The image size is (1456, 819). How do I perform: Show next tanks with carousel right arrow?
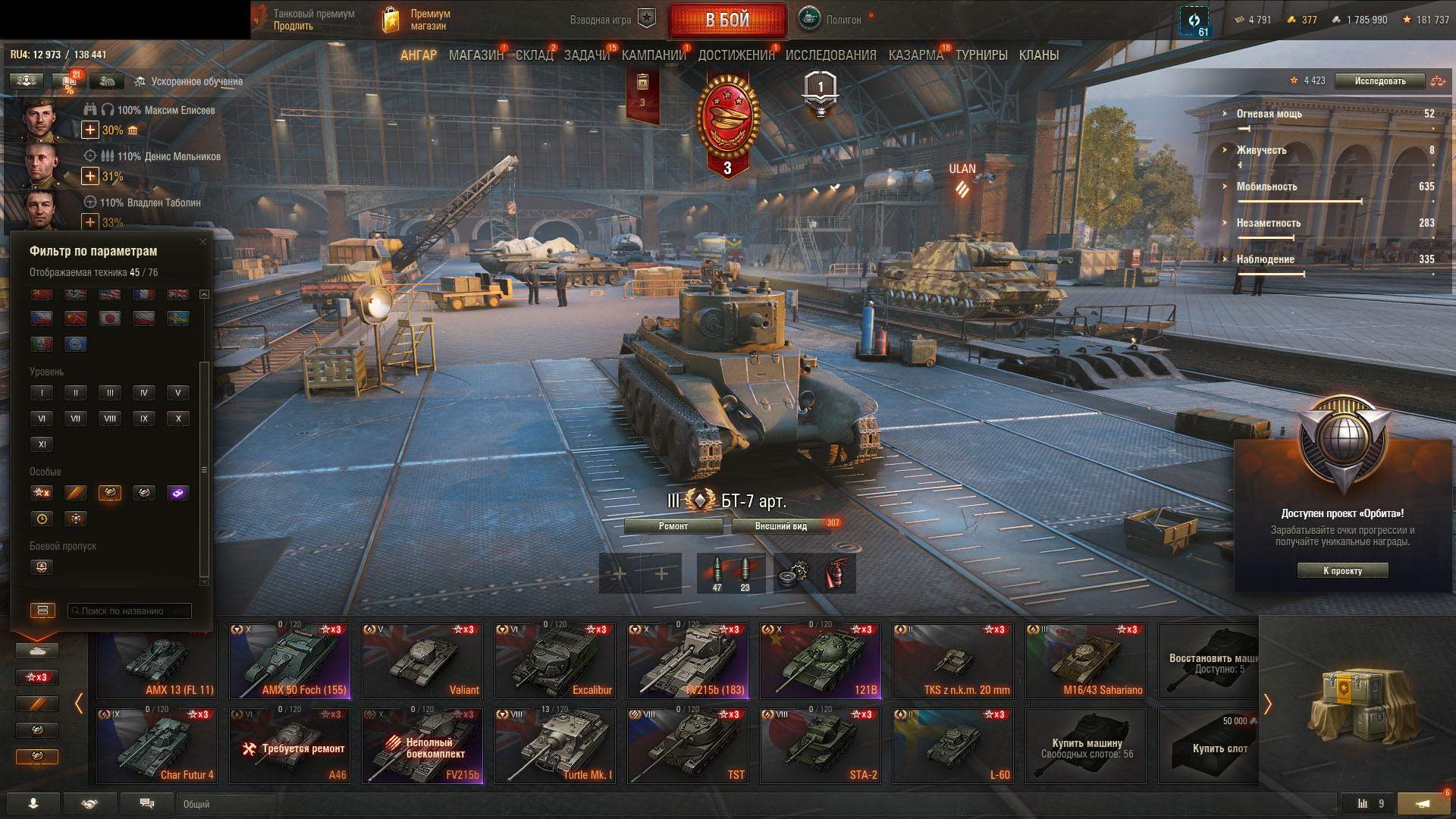coord(1267,703)
